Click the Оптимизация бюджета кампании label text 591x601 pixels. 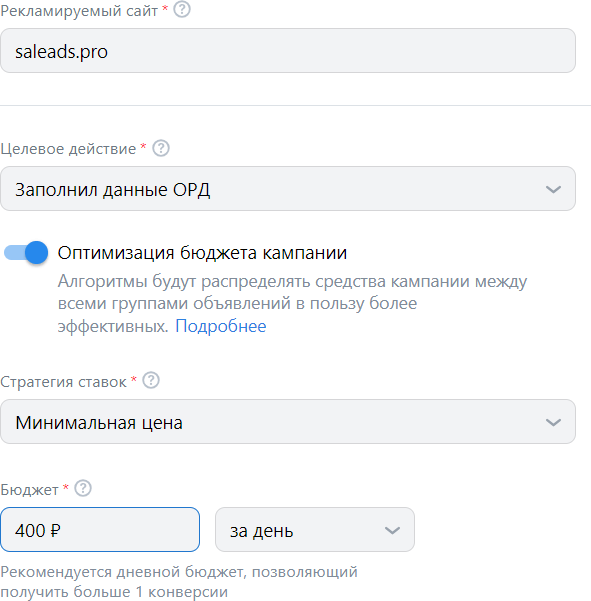[x=202, y=253]
